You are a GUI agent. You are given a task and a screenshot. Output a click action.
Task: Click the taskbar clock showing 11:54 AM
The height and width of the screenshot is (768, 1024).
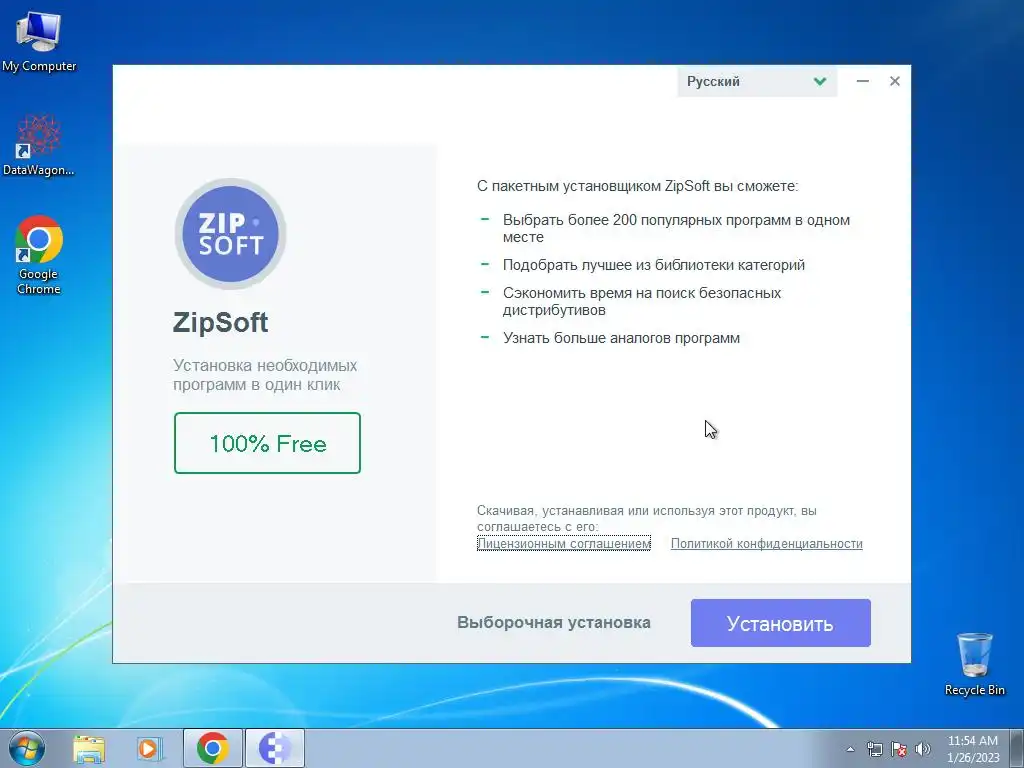[x=973, y=749]
